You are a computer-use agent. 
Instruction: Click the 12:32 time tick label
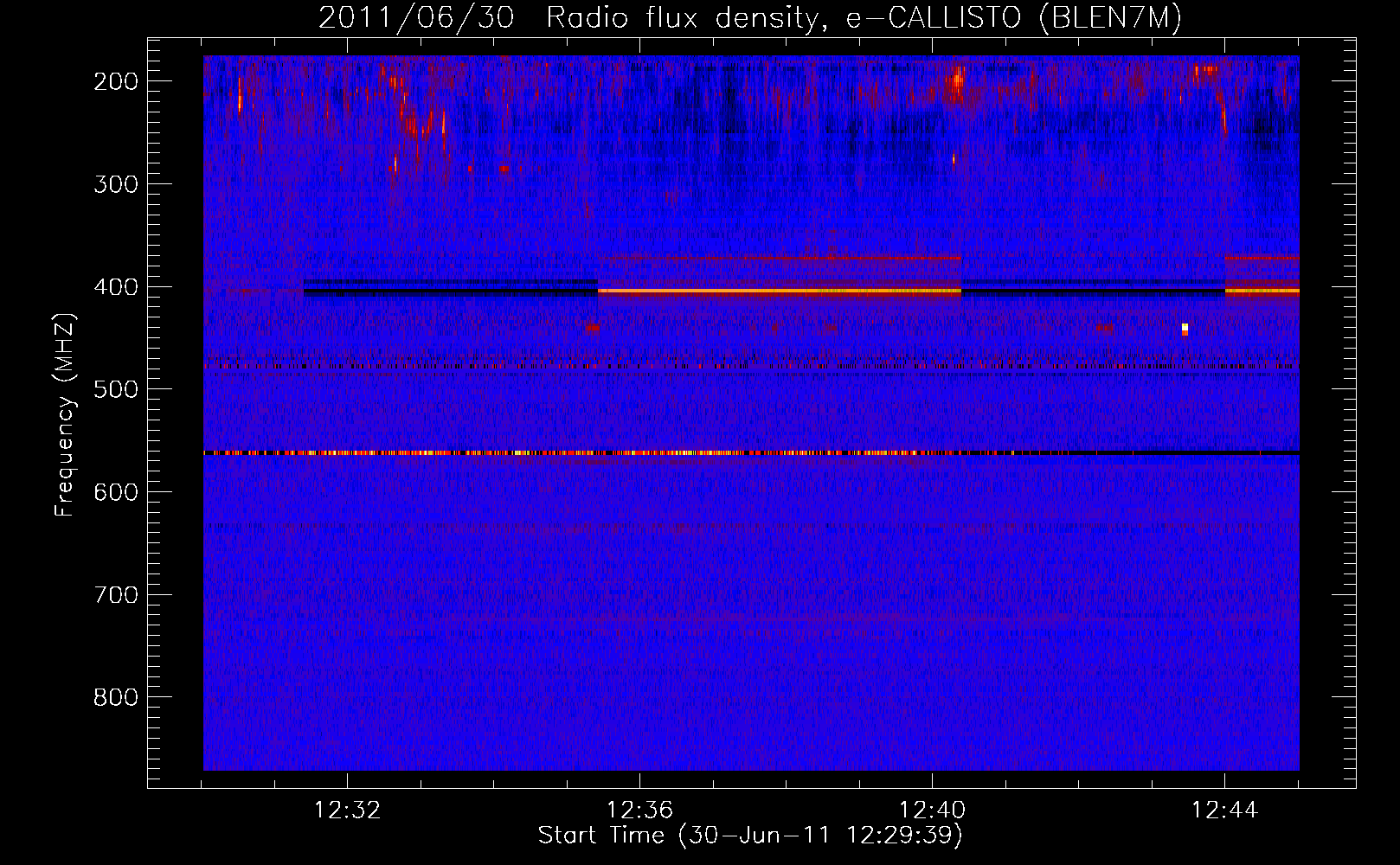[x=347, y=811]
